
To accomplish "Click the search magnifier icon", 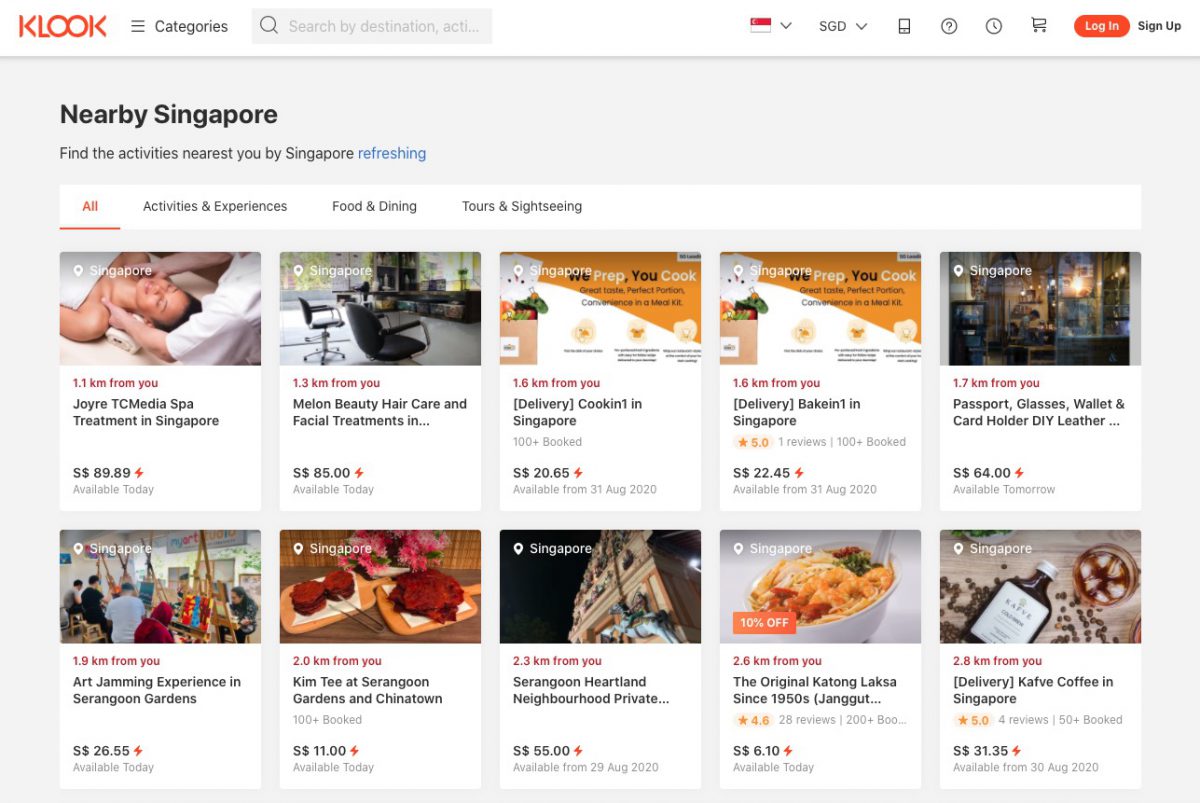I will pyautogui.click(x=269, y=25).
